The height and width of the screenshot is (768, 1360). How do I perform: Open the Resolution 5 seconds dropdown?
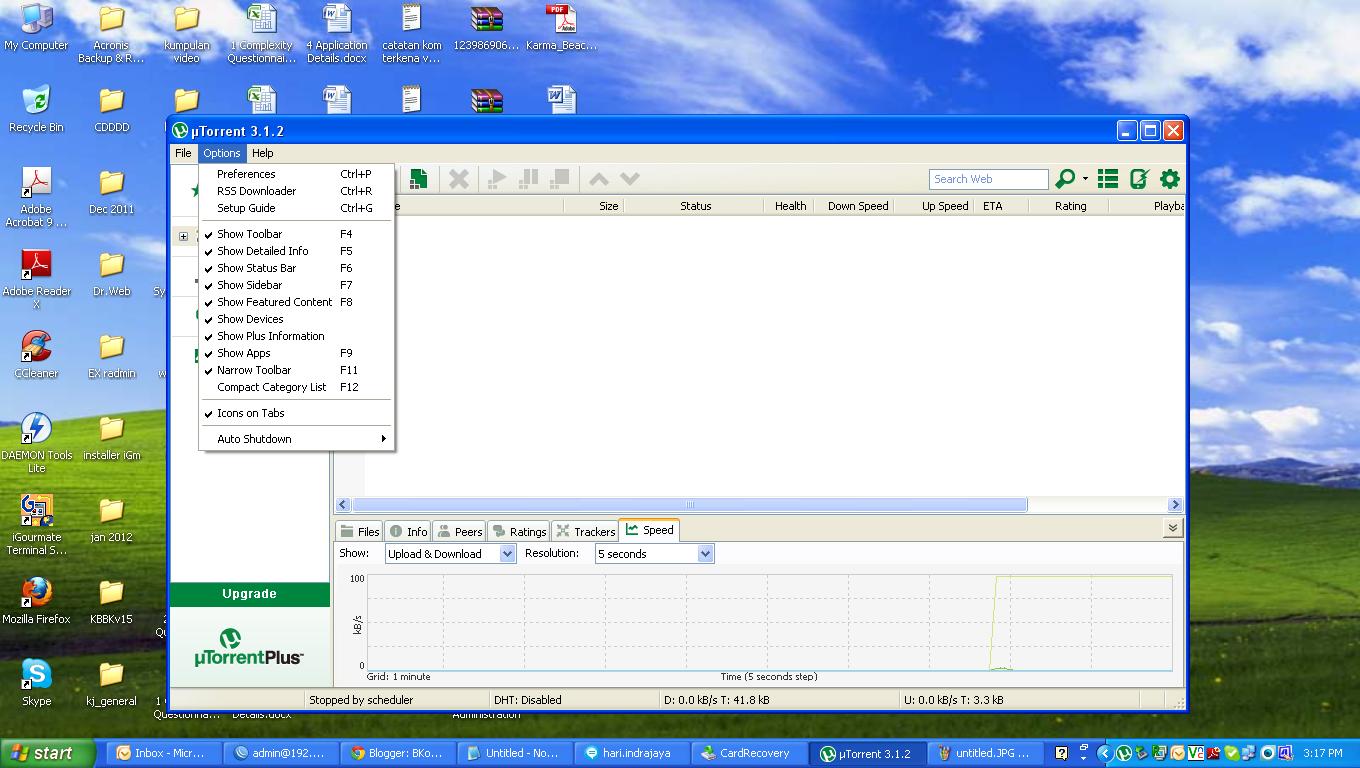point(654,554)
